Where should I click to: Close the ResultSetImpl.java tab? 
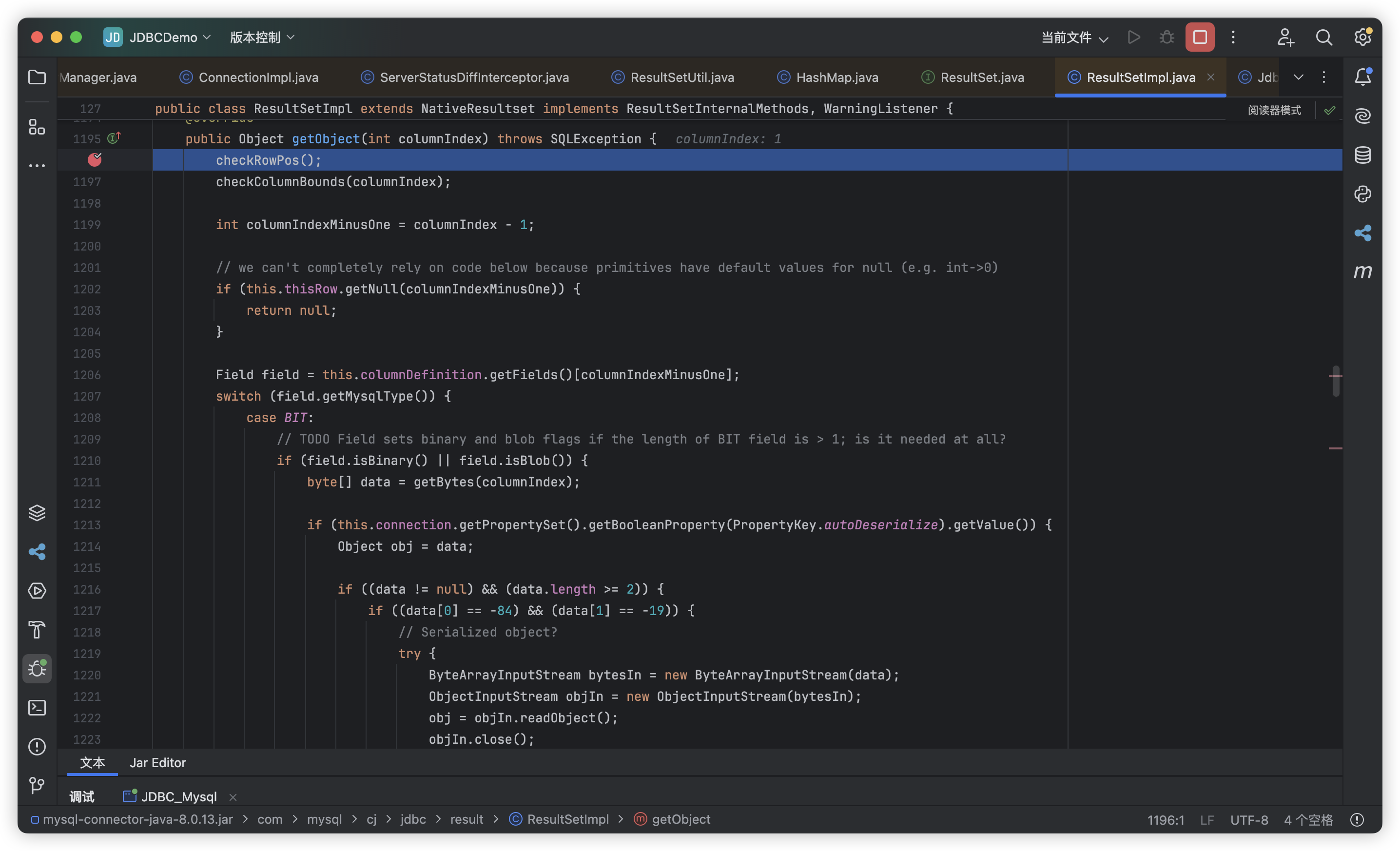click(1211, 77)
